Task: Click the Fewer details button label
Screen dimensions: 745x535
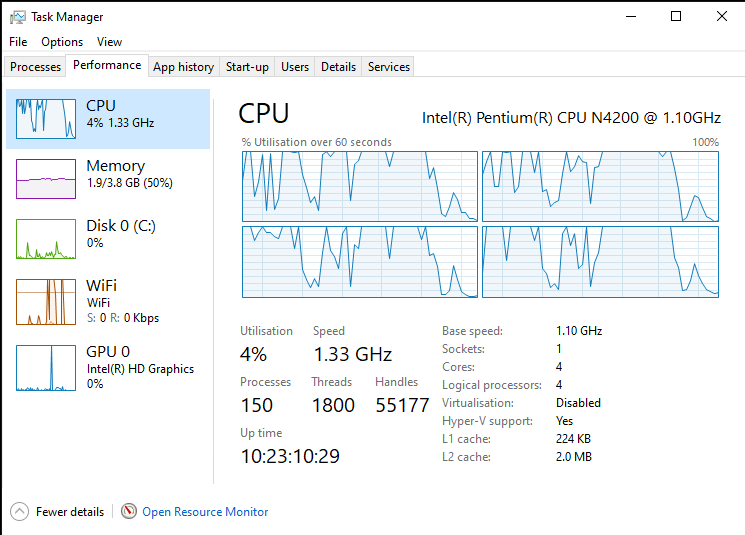Action: pos(70,512)
